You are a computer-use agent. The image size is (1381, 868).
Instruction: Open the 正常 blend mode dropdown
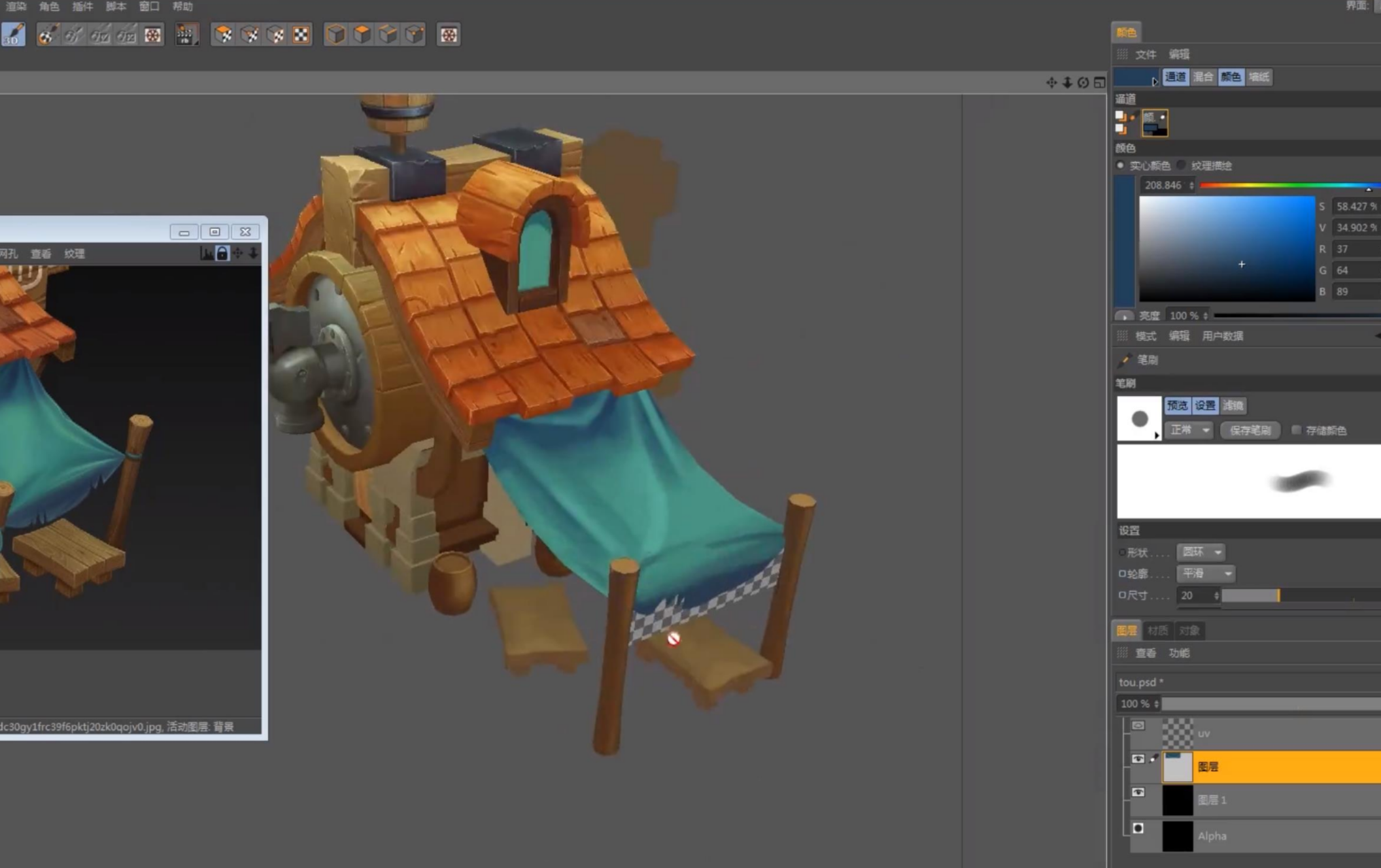point(1189,430)
